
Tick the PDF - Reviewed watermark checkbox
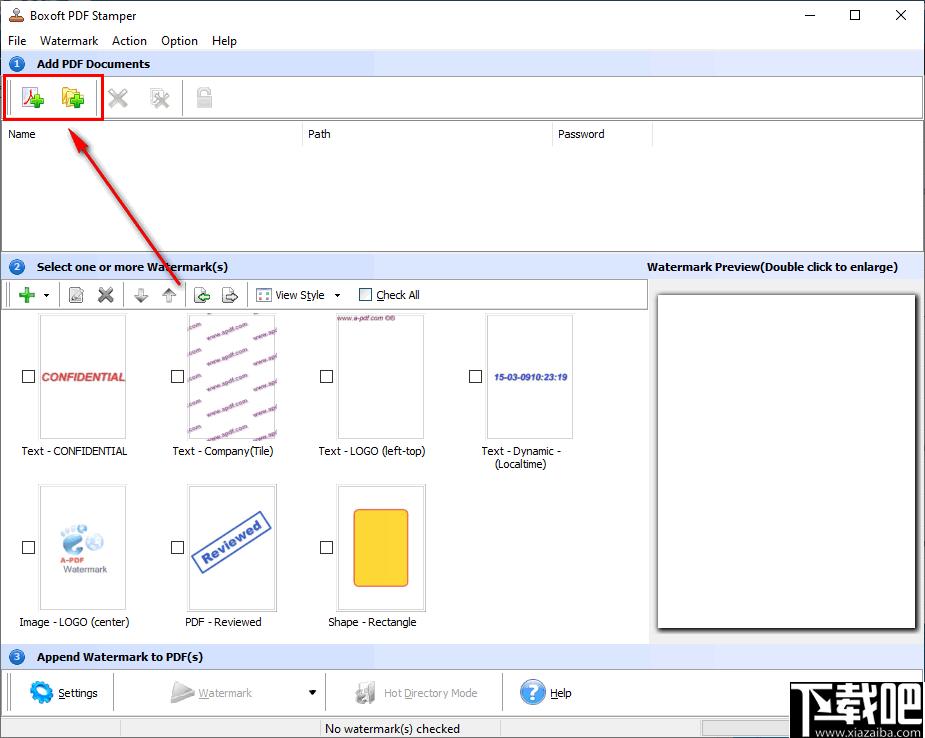[x=177, y=548]
